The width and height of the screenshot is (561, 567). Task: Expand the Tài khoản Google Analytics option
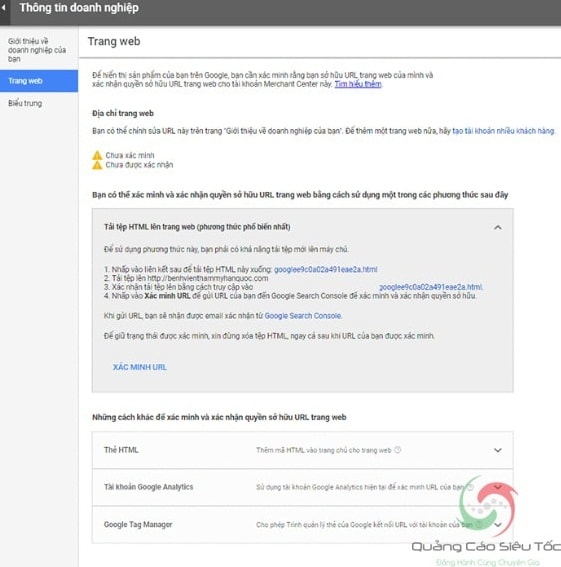498,487
